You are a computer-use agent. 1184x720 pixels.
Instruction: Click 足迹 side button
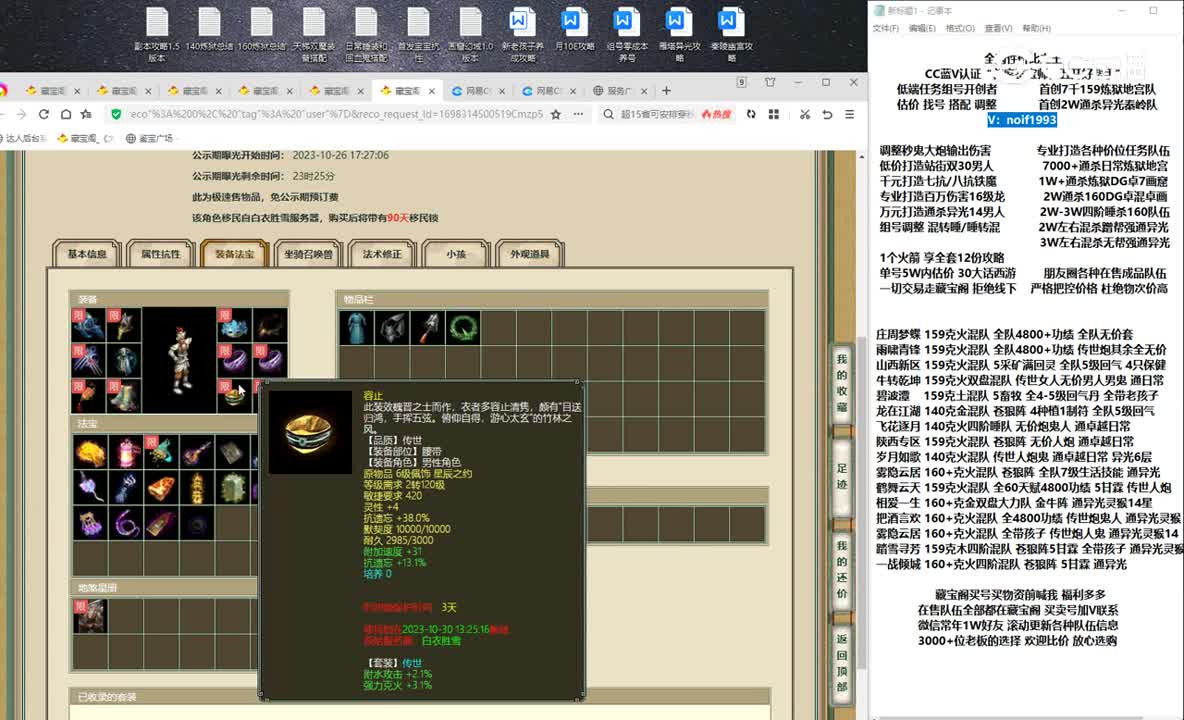pyautogui.click(x=842, y=477)
